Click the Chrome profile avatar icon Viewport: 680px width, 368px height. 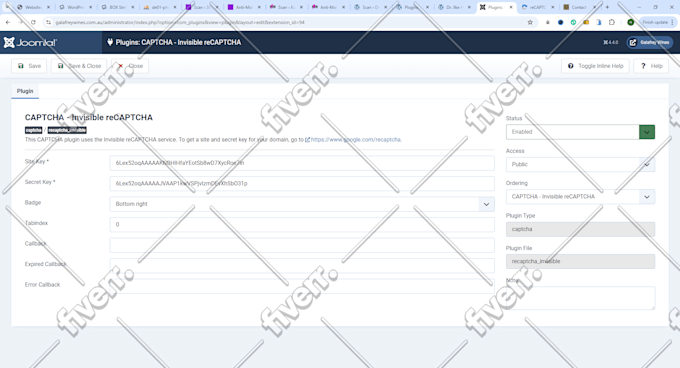click(631, 22)
